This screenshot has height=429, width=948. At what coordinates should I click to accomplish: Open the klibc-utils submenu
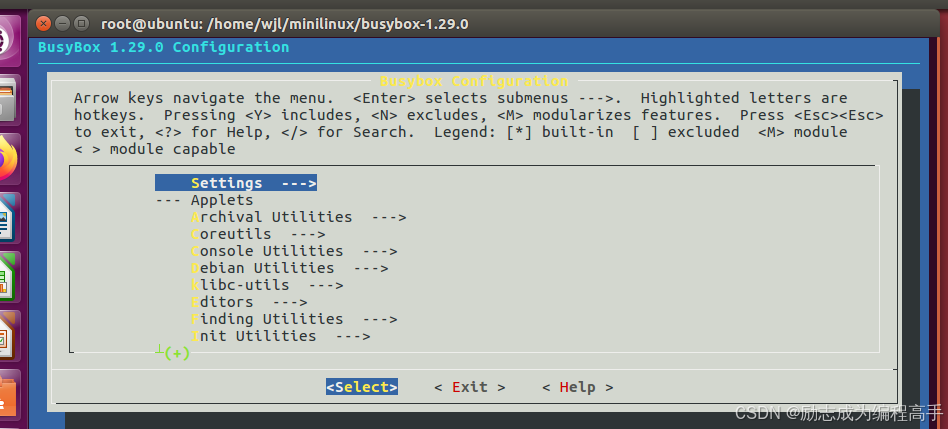click(267, 285)
